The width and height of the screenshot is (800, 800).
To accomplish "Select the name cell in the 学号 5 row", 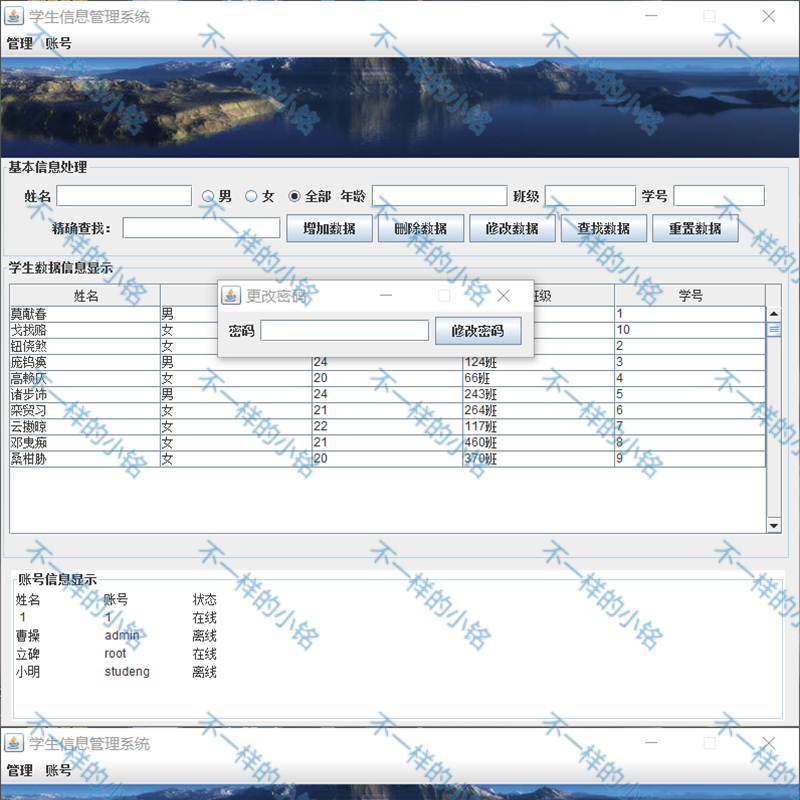I will [x=85, y=394].
